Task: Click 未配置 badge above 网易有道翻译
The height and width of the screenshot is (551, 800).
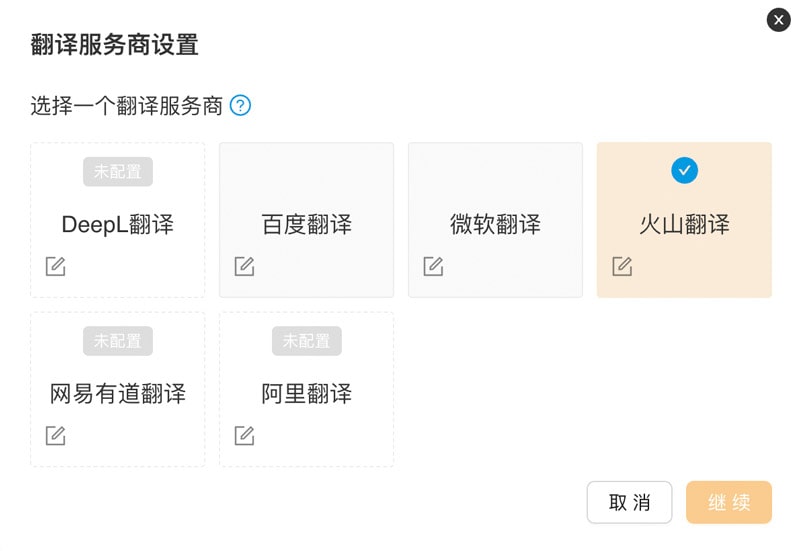Action: (x=118, y=340)
